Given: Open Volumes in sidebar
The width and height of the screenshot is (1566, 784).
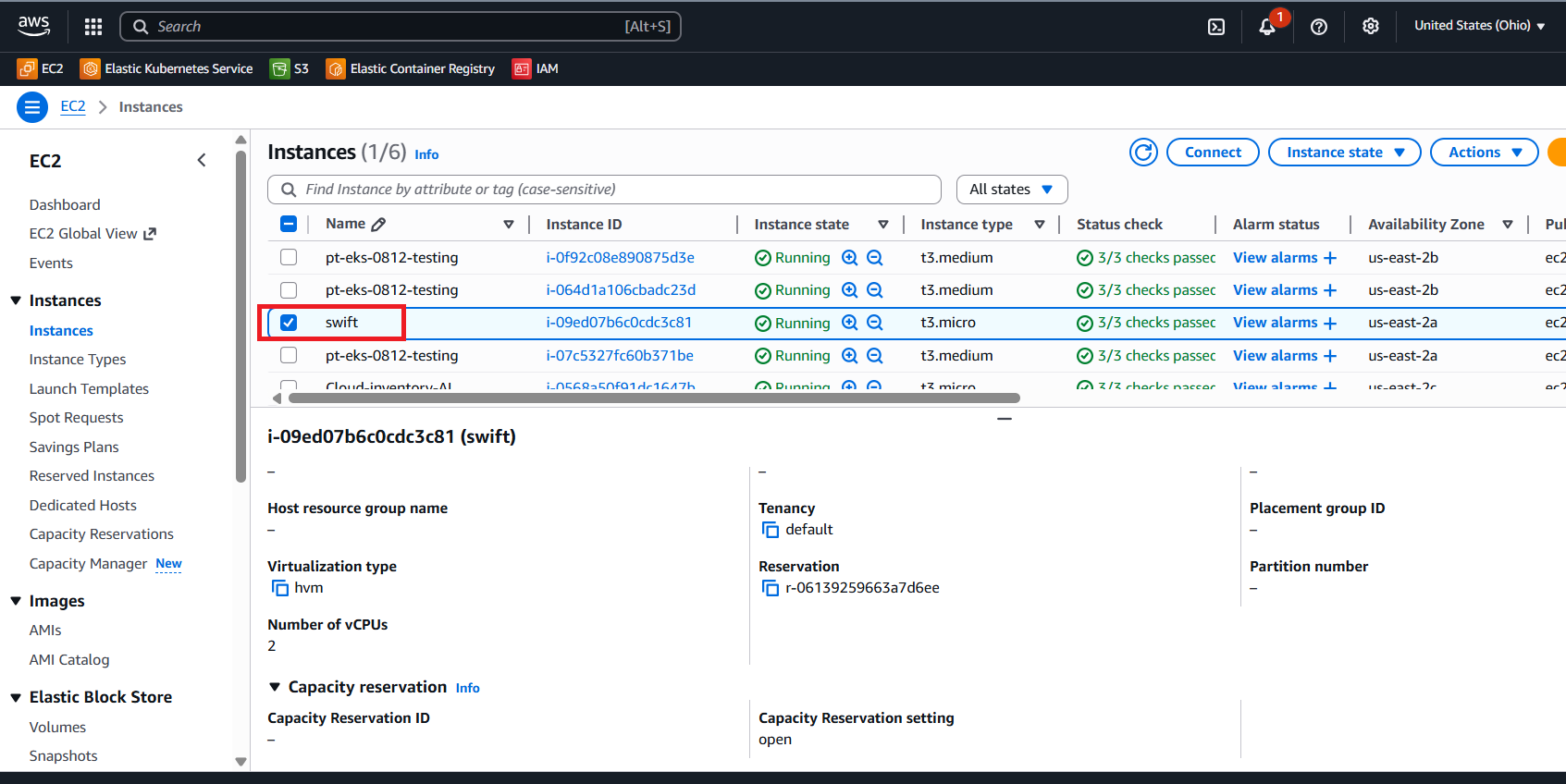Looking at the screenshot, I should point(57,728).
